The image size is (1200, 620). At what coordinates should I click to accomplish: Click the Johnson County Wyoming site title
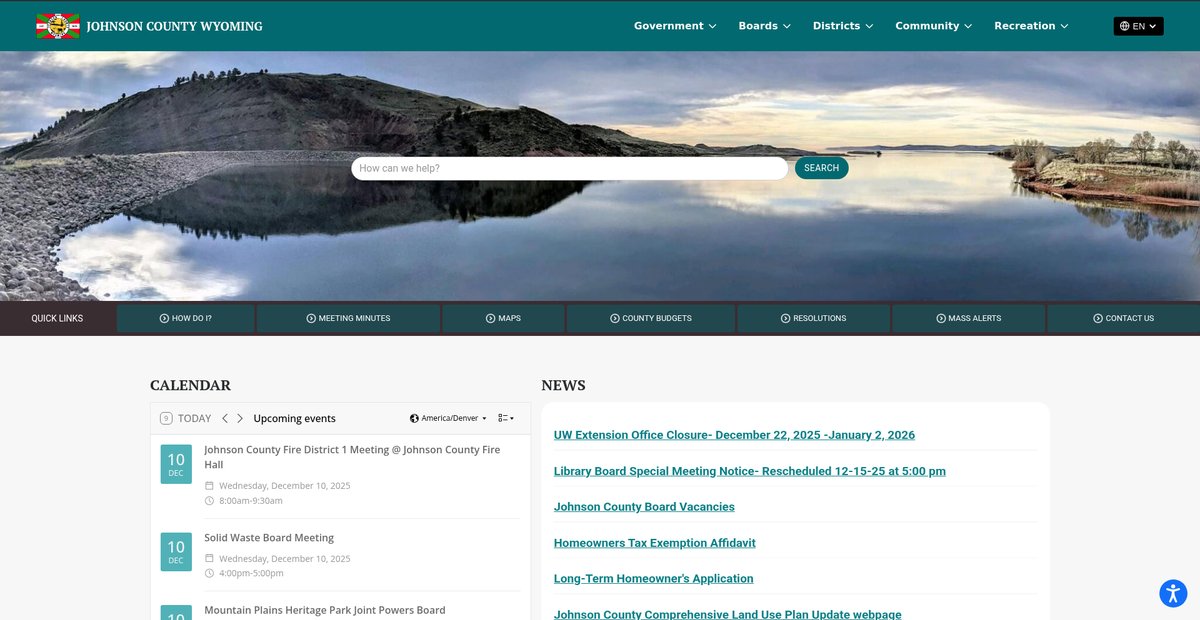click(x=174, y=26)
